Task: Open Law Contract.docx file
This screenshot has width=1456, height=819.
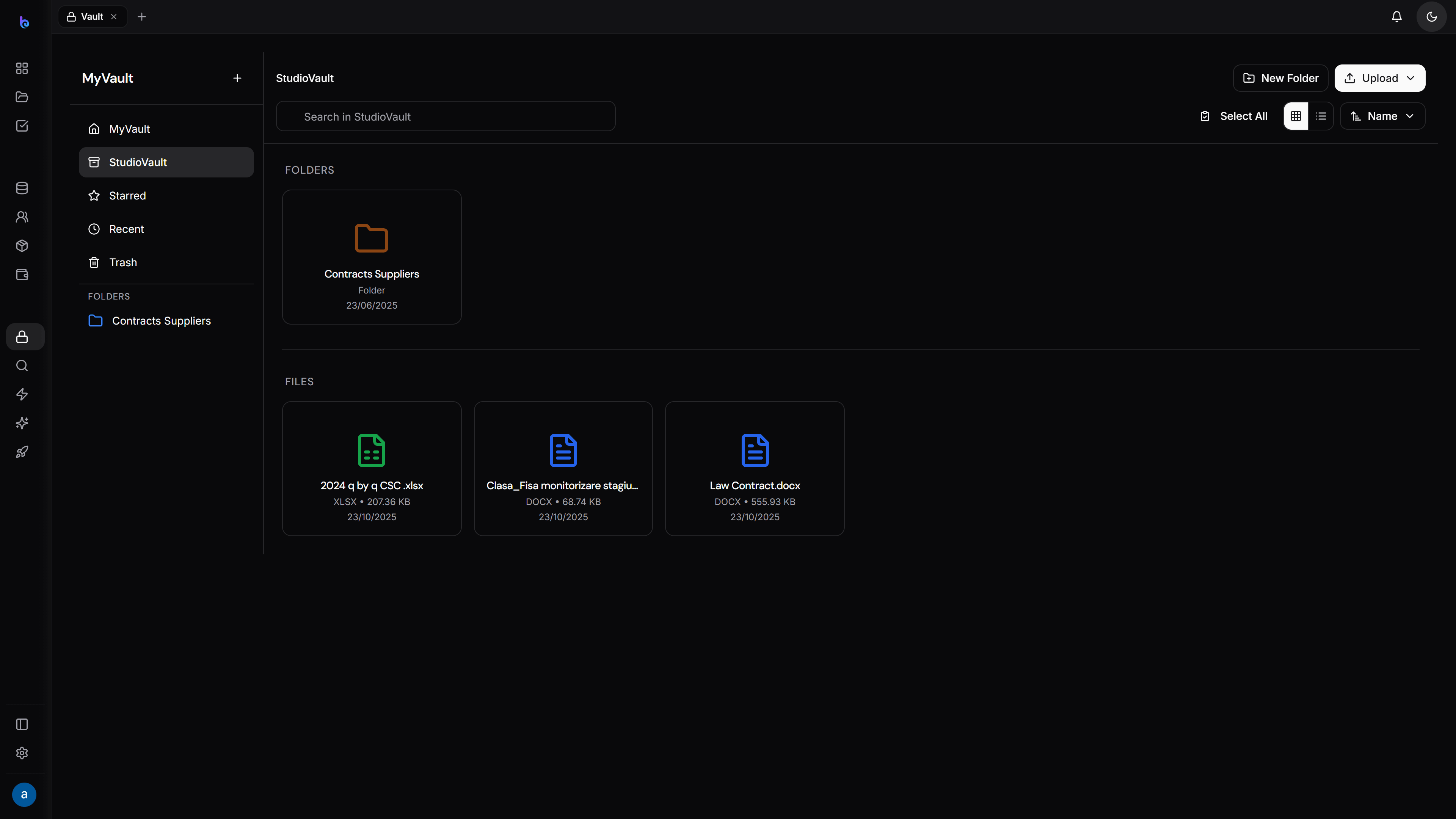Action: 755,469
